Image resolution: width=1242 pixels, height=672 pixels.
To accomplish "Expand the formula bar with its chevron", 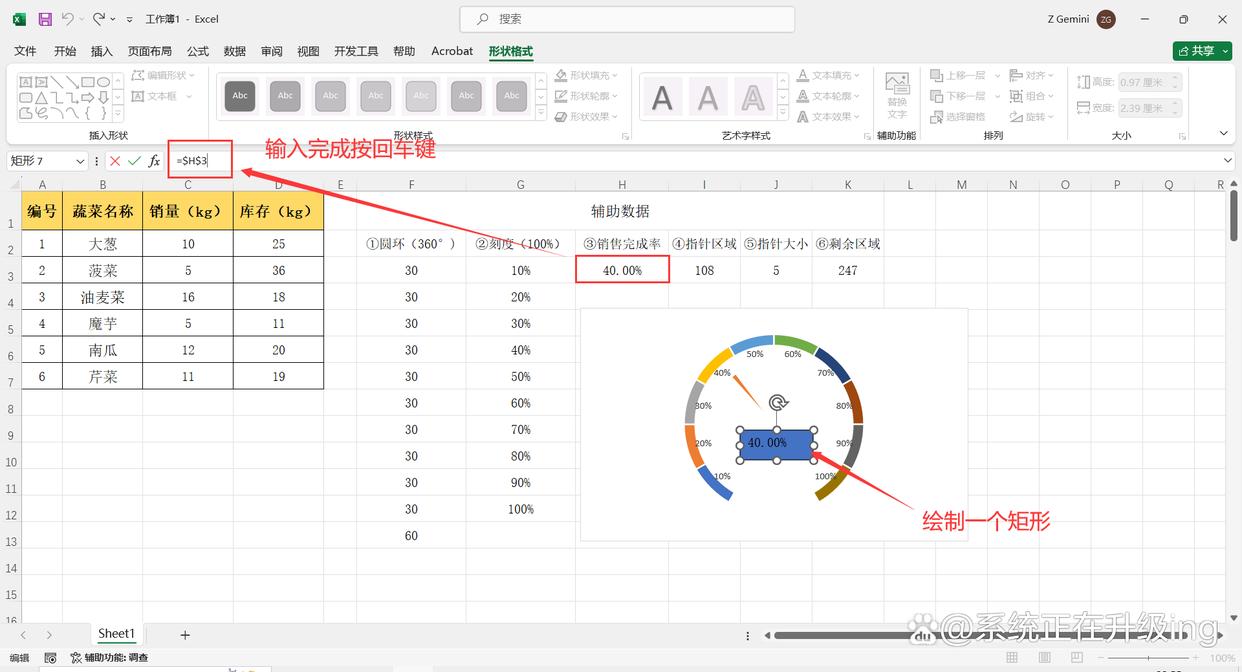I will click(1228, 161).
